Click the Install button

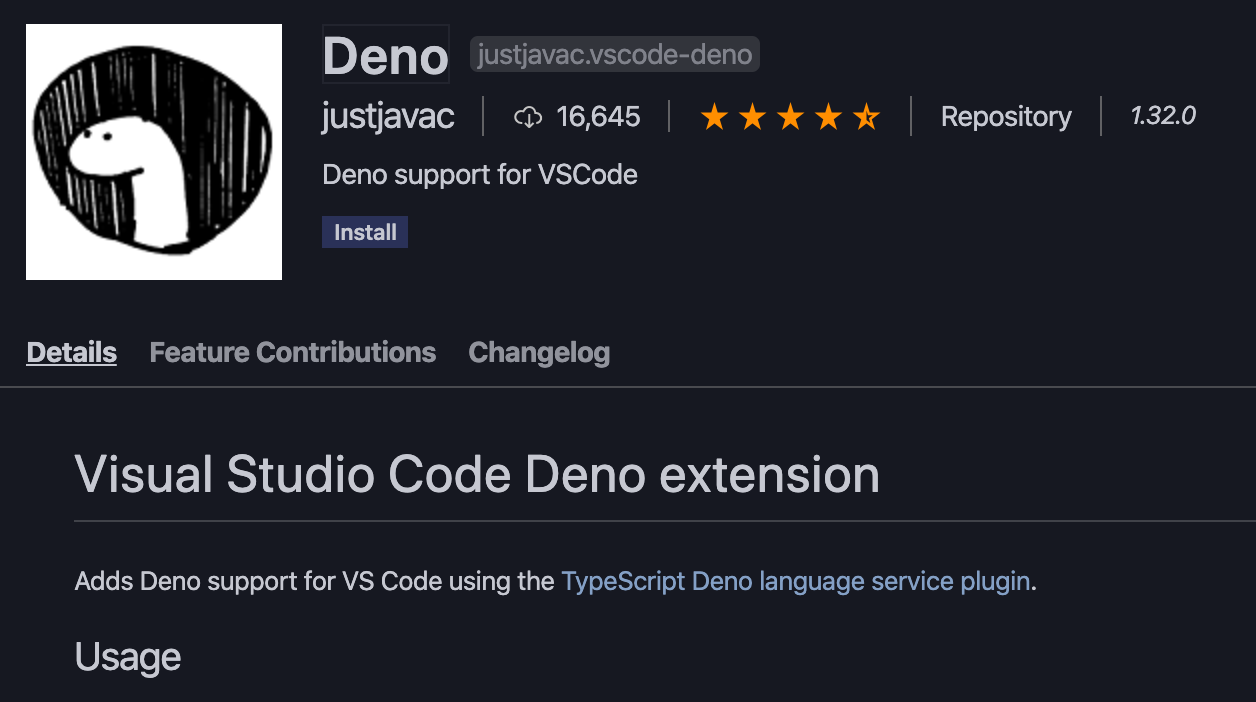tap(365, 232)
